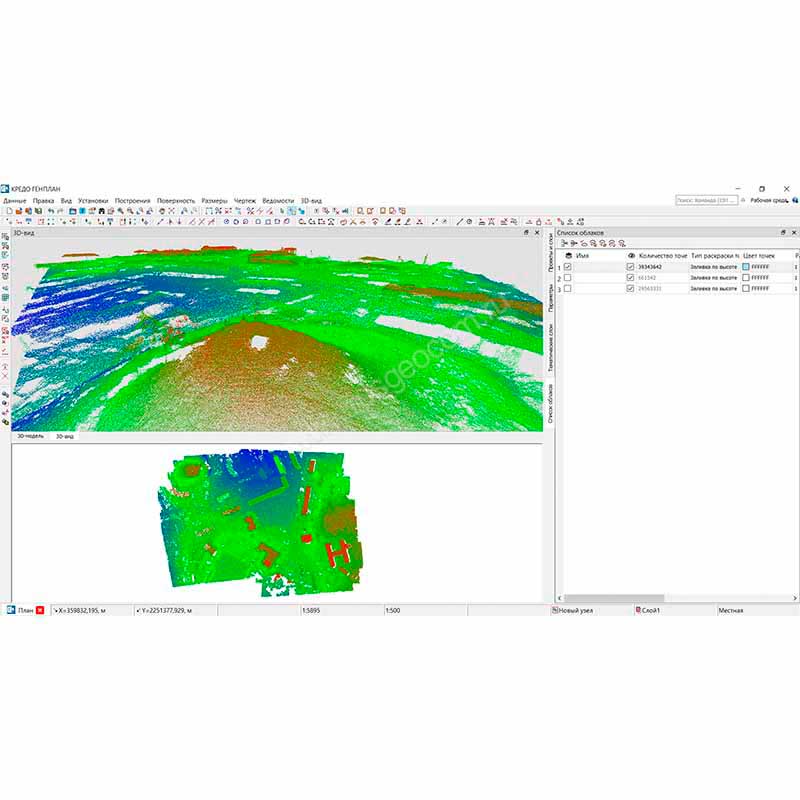Viewport: 800px width, 800px height.
Task: Click the КРЕДО ГЕНПЛАН application logo icon
Action: (5, 188)
